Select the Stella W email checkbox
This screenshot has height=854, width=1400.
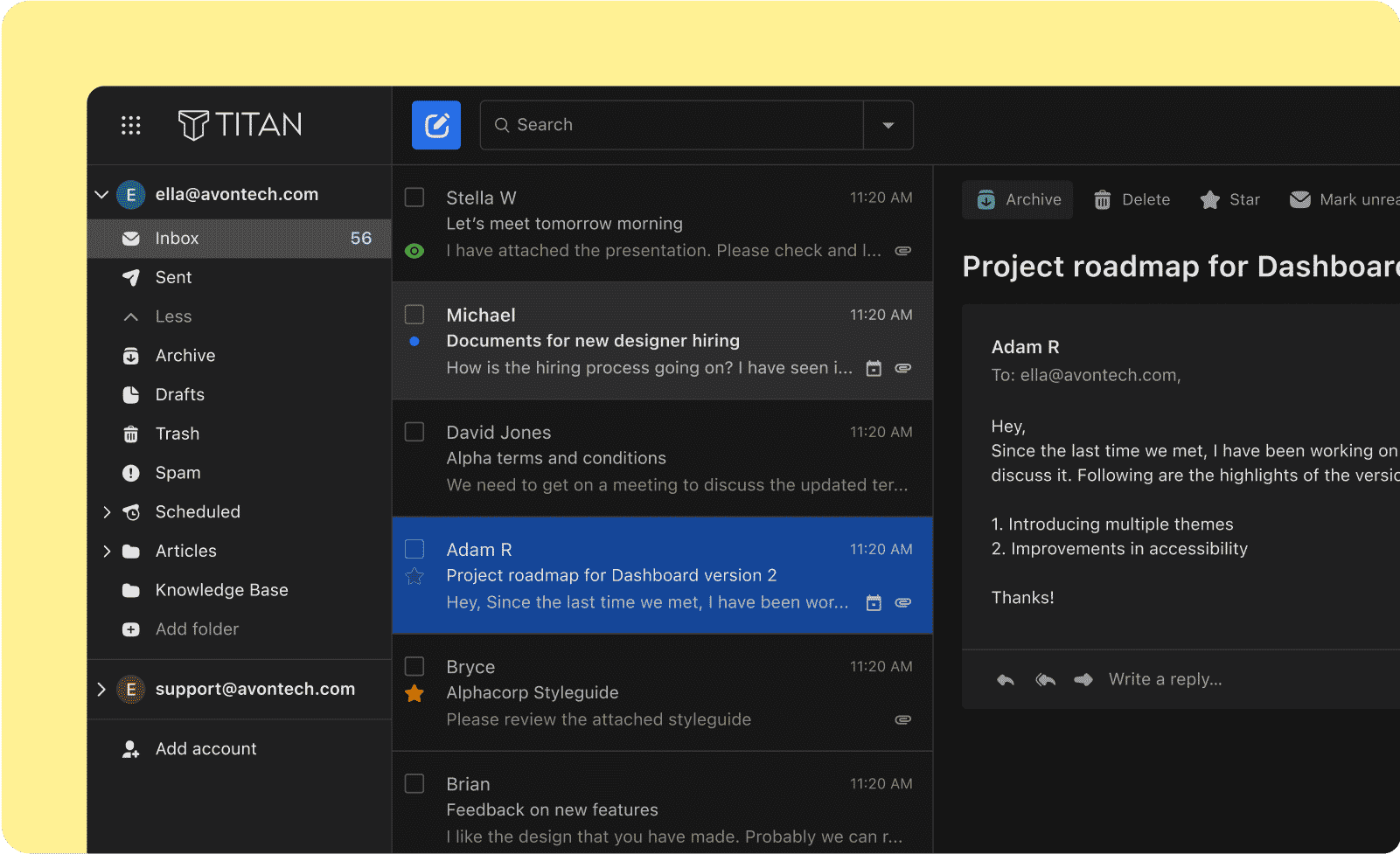414,198
